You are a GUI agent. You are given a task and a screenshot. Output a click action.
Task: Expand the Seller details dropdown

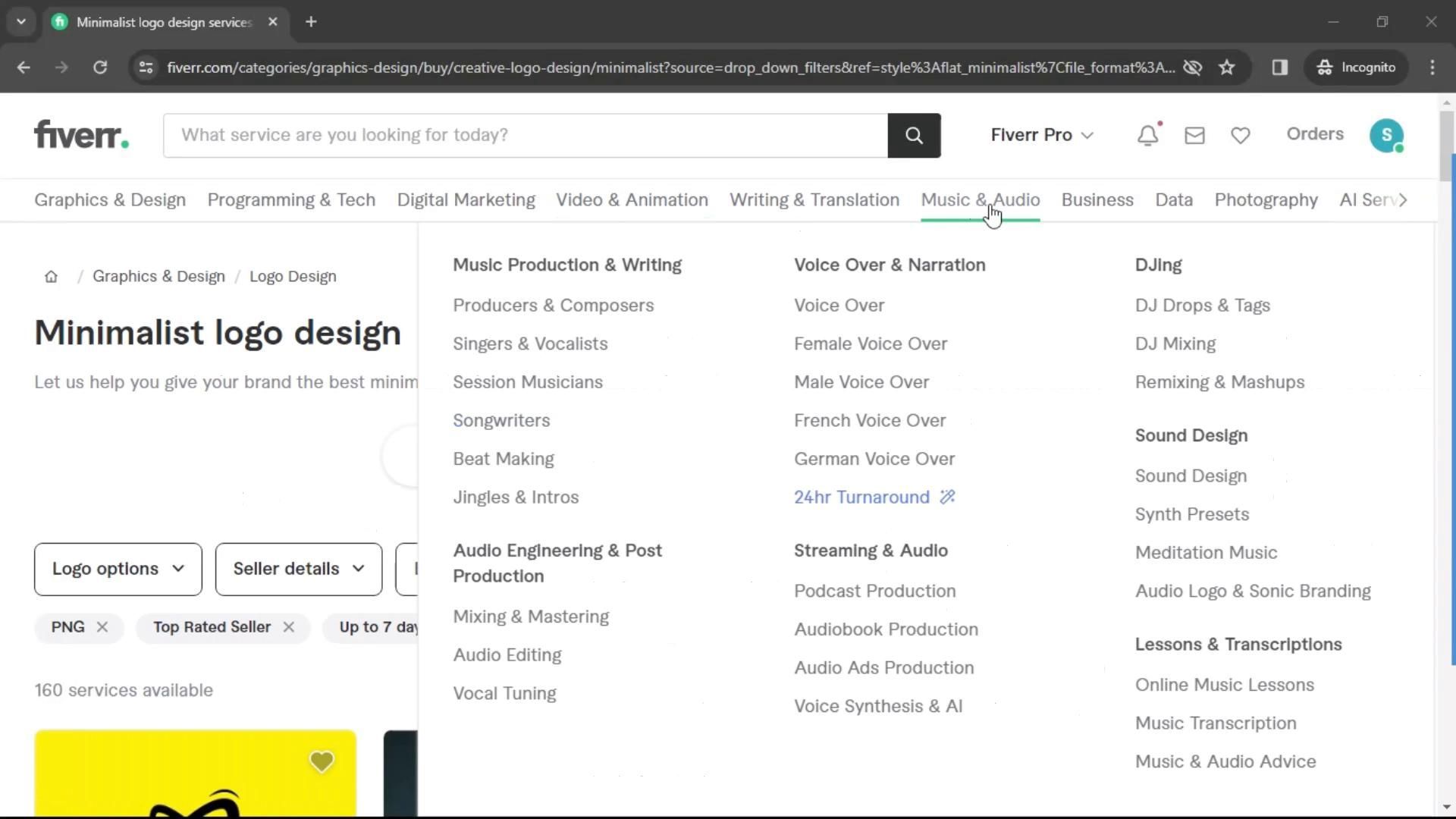[299, 569]
